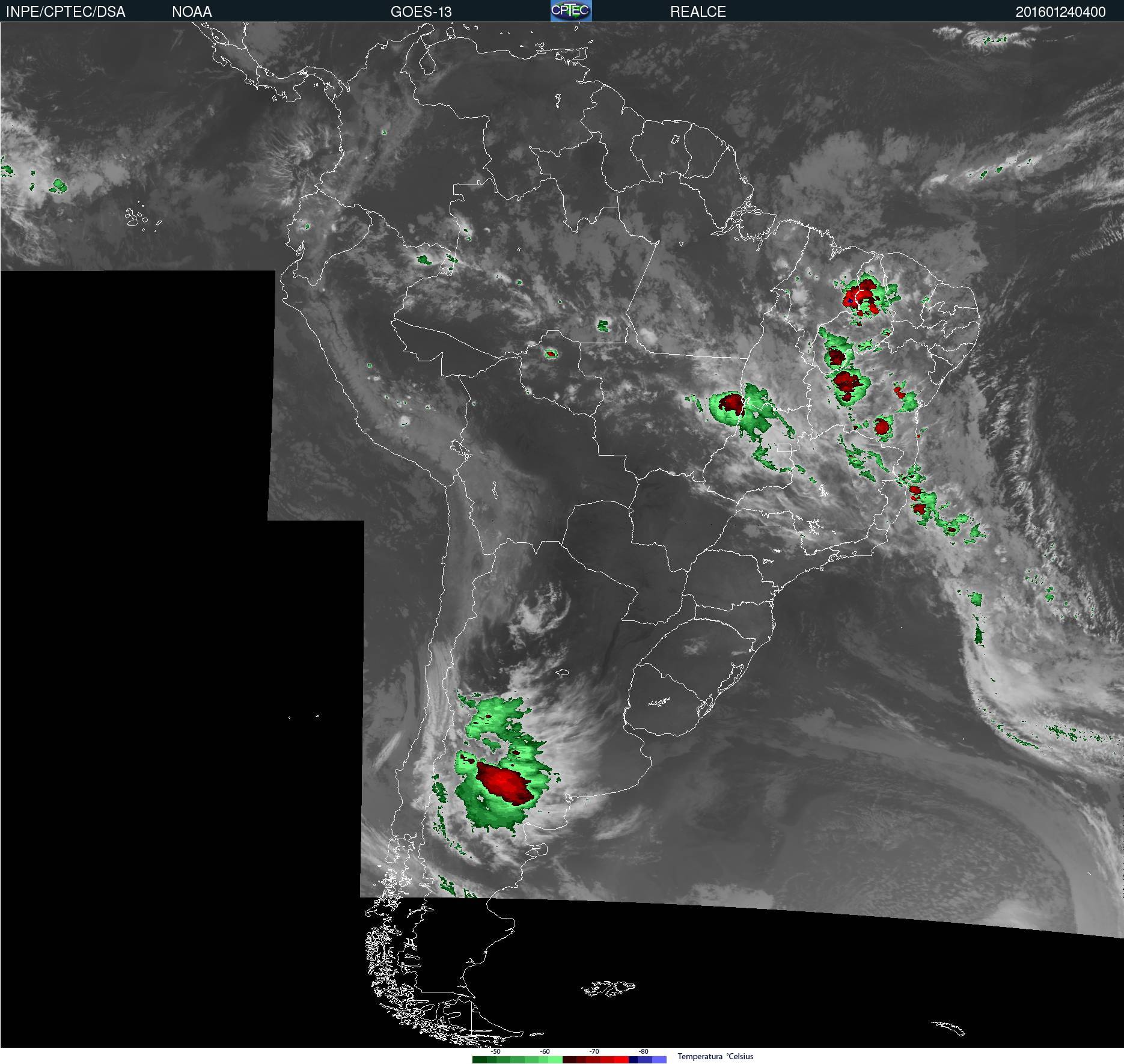Pick the bright red legend segment
The image size is (1124, 1064).
pyautogui.click(x=622, y=1060)
